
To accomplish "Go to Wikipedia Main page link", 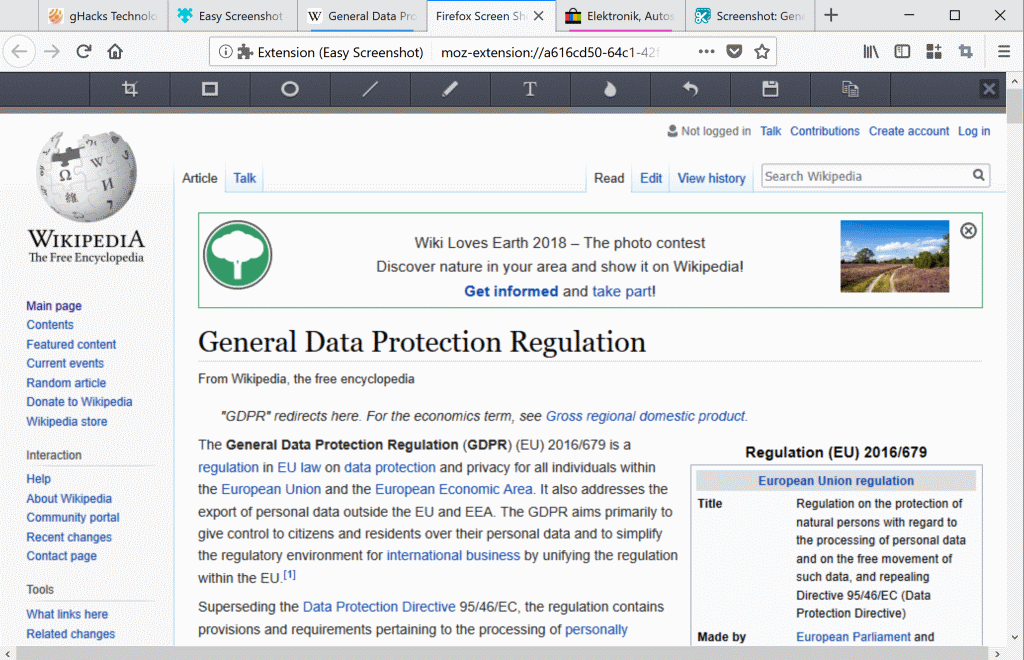I will 54,306.
